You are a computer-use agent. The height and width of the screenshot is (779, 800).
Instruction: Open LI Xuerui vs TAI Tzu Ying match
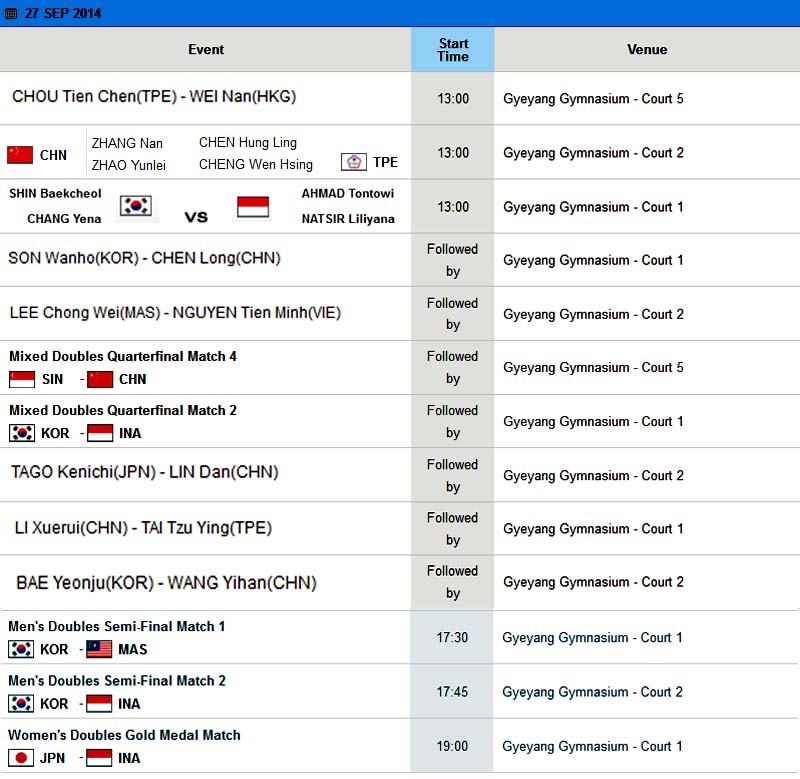[x=143, y=527]
